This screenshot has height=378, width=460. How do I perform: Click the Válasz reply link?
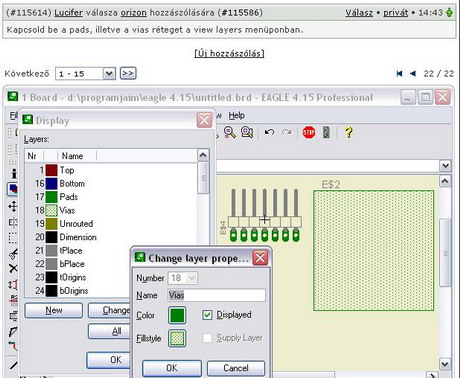(x=359, y=13)
